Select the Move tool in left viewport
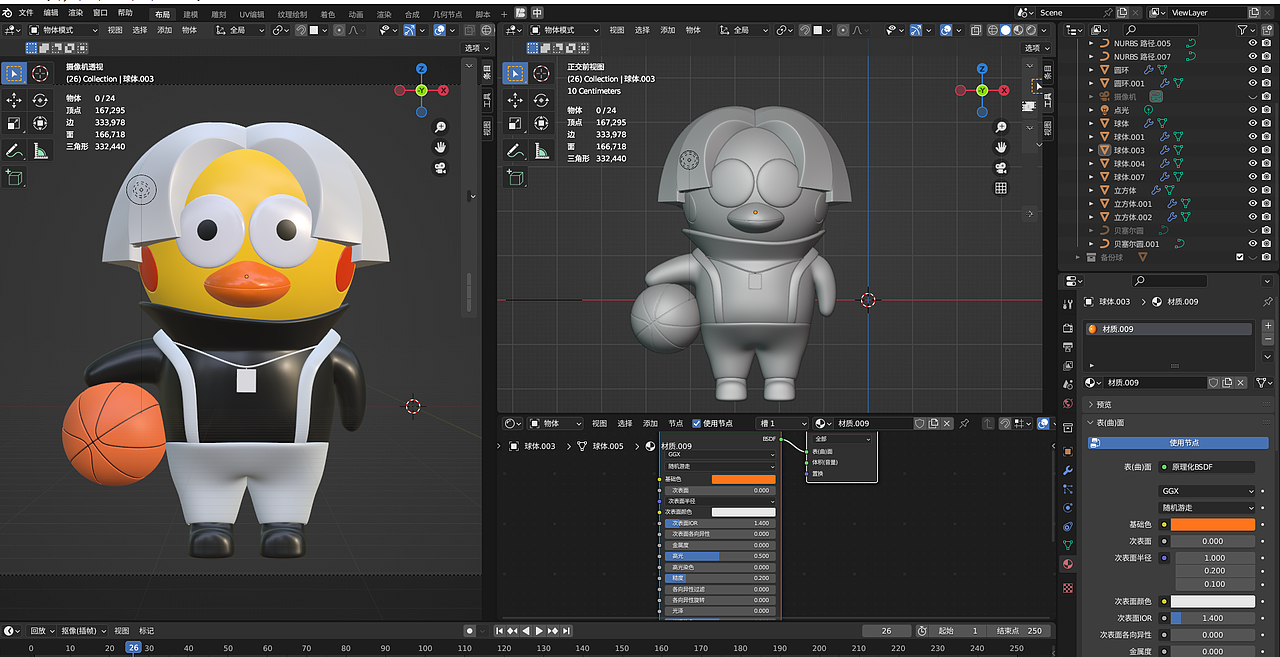 [x=14, y=100]
